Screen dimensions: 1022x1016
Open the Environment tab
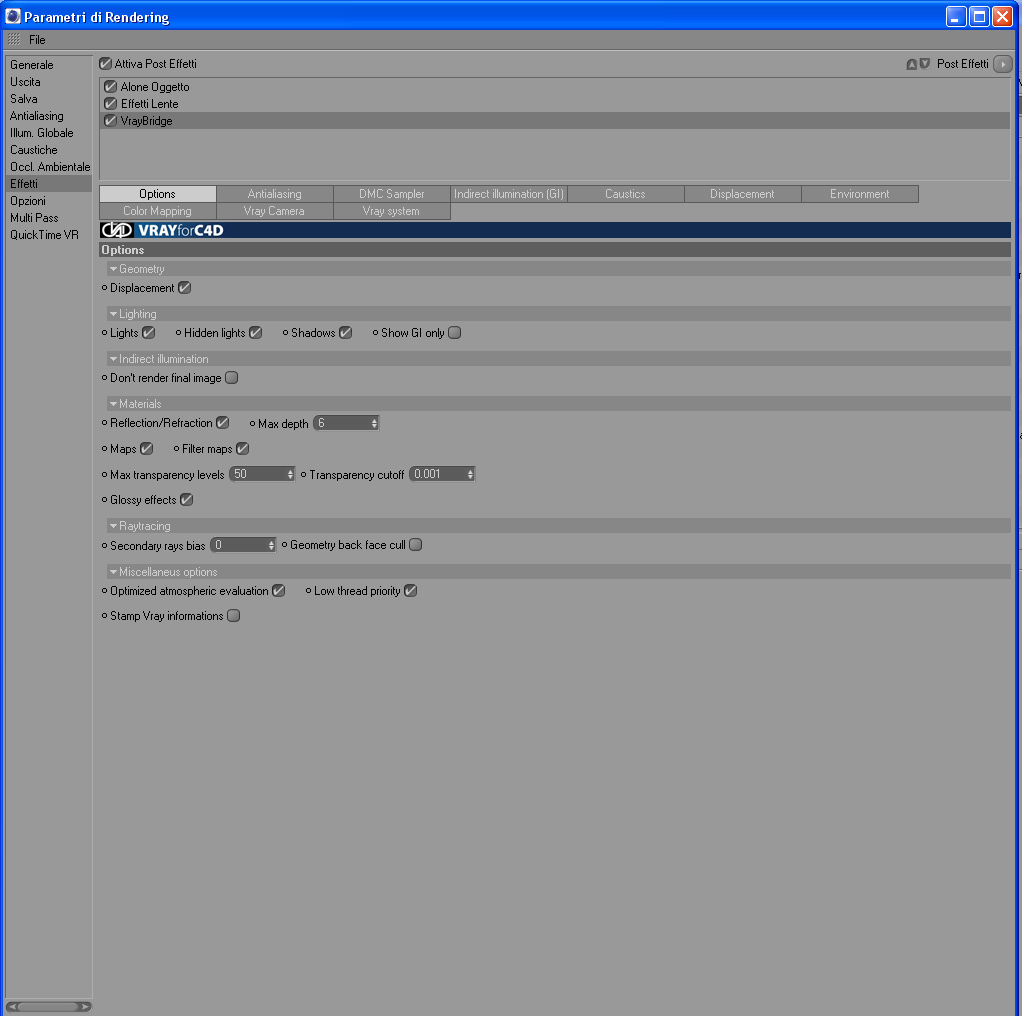coord(860,194)
